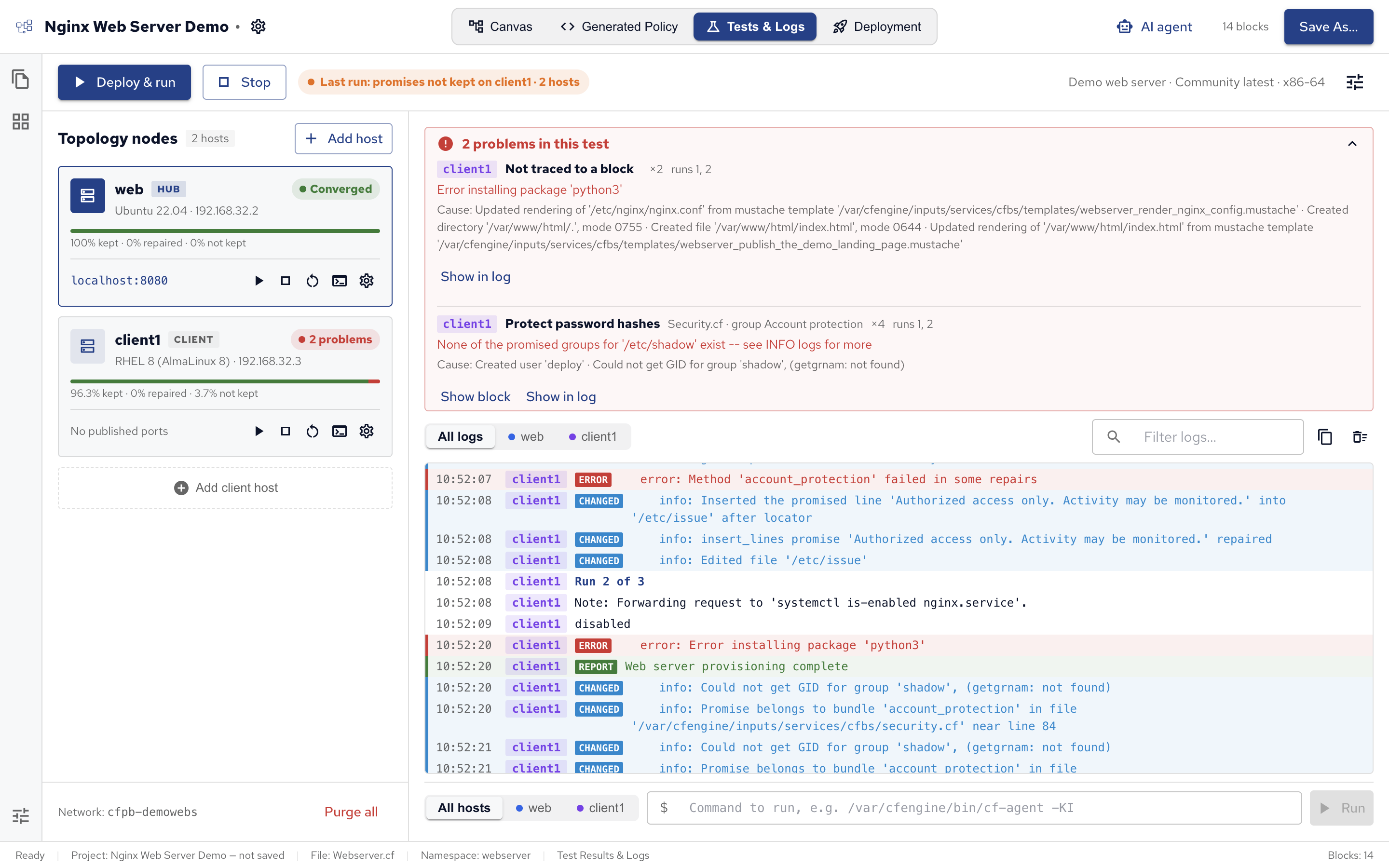The image size is (1389, 868).
Task: Click the Add host button
Action: [343, 138]
